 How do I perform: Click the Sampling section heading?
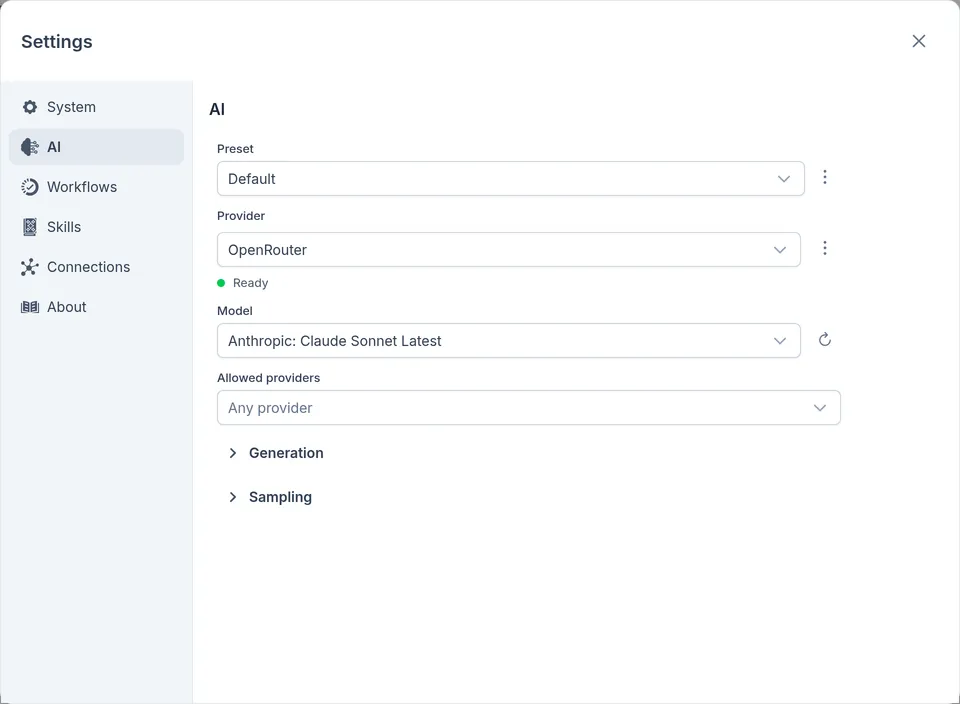coord(280,497)
